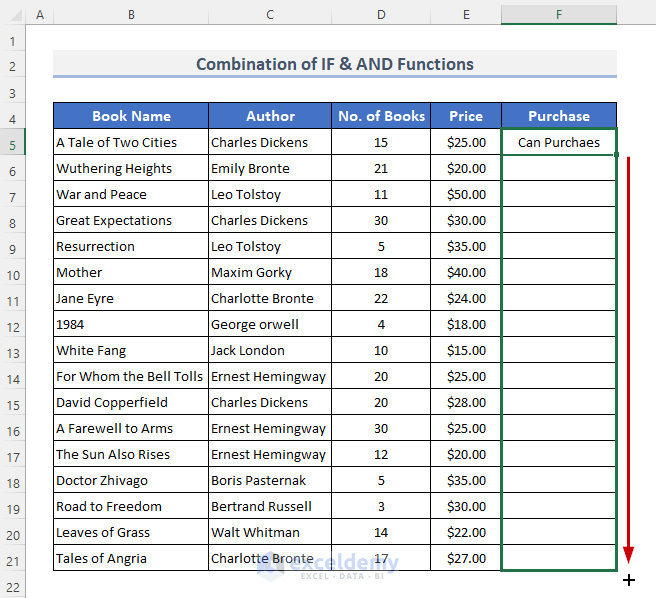Image resolution: width=656 pixels, height=598 pixels.
Task: Select the $15.00 price cell
Action: tap(466, 350)
